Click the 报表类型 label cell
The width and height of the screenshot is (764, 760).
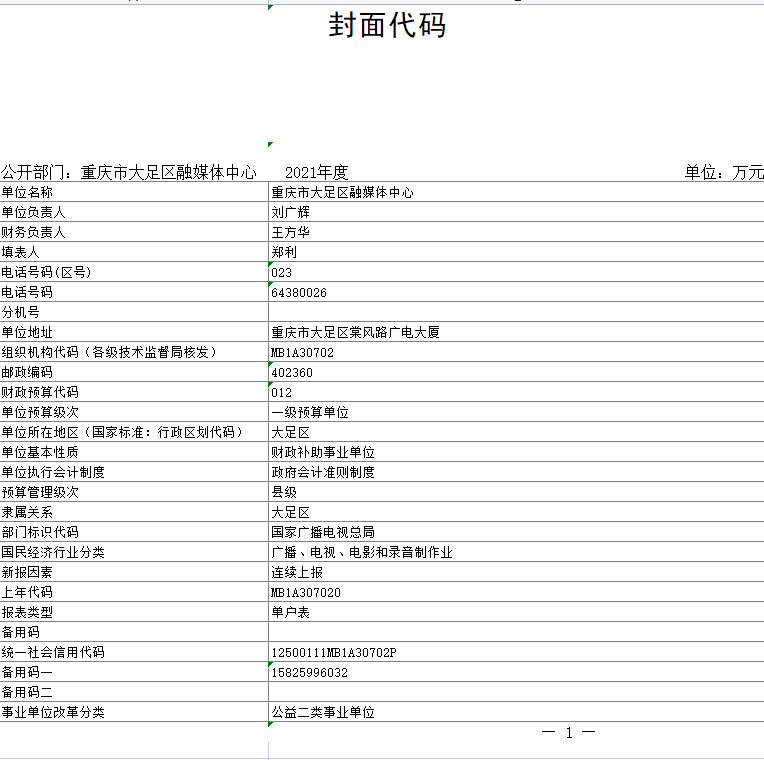(x=134, y=611)
